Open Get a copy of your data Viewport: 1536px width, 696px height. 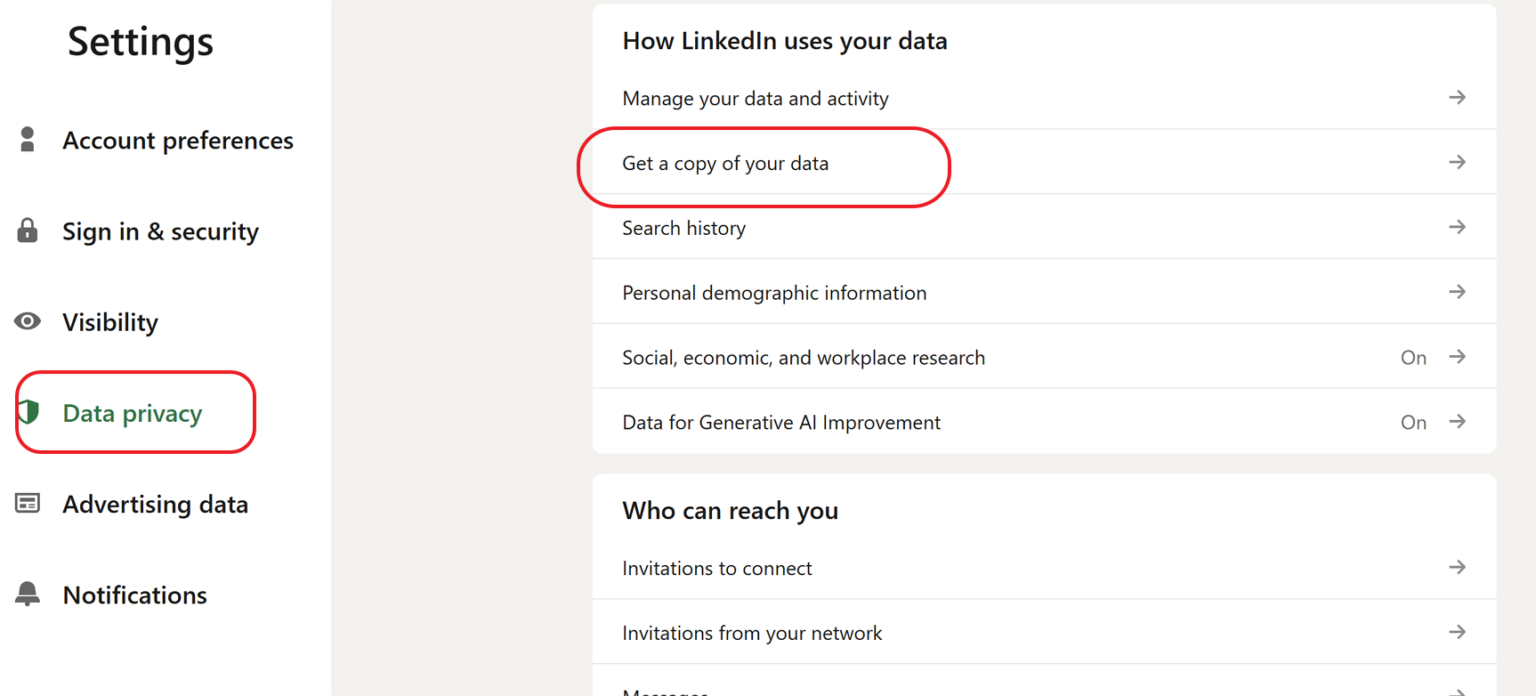[725, 164]
